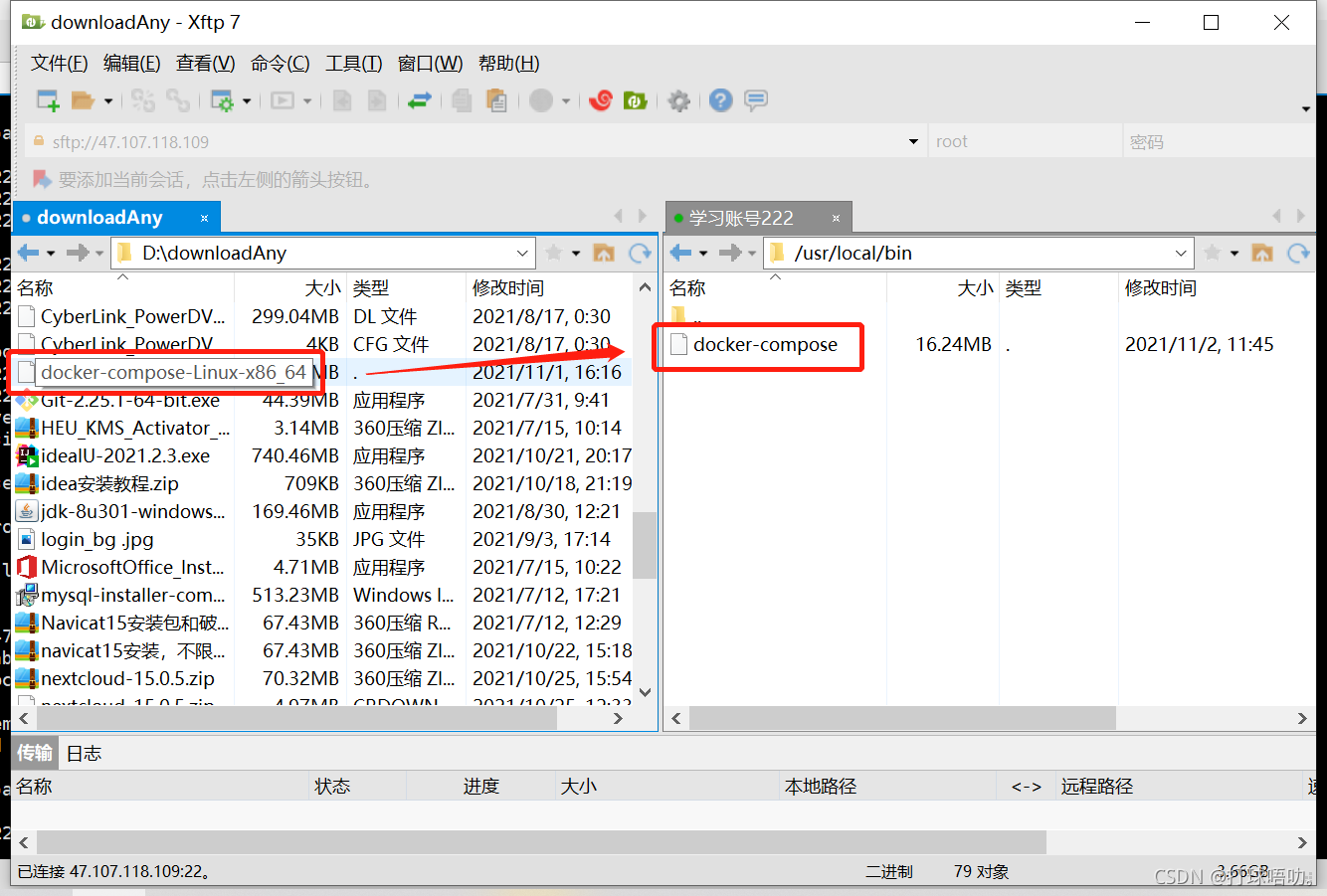Click the green Xftp folder icon
The image size is (1327, 896).
tap(636, 100)
